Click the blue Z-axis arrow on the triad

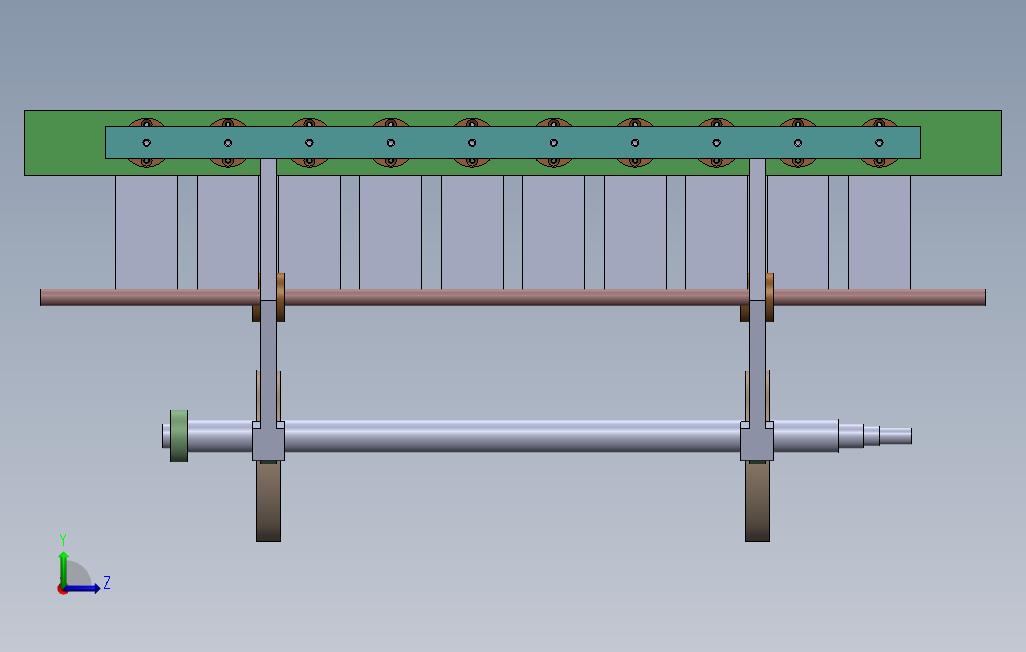click(x=83, y=589)
